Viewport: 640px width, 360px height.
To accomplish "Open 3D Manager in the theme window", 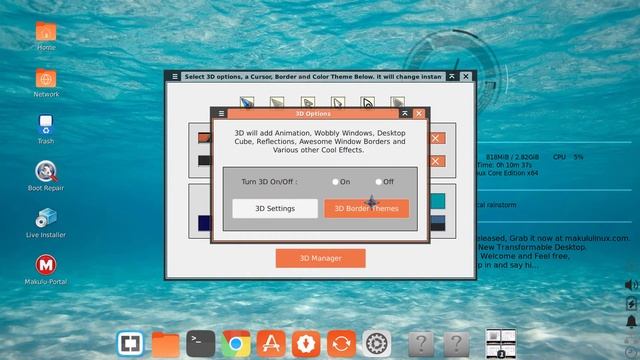I will 320,258.
